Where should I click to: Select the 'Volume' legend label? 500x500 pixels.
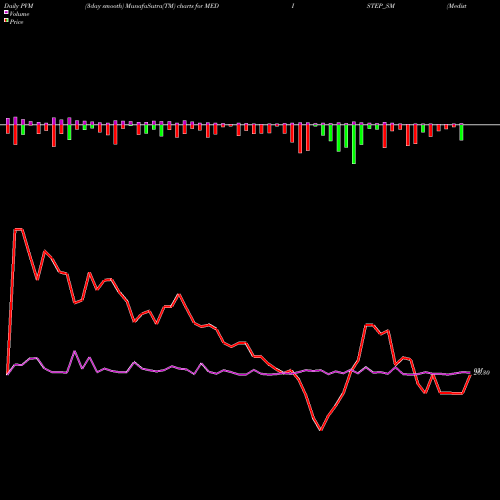(19, 14)
